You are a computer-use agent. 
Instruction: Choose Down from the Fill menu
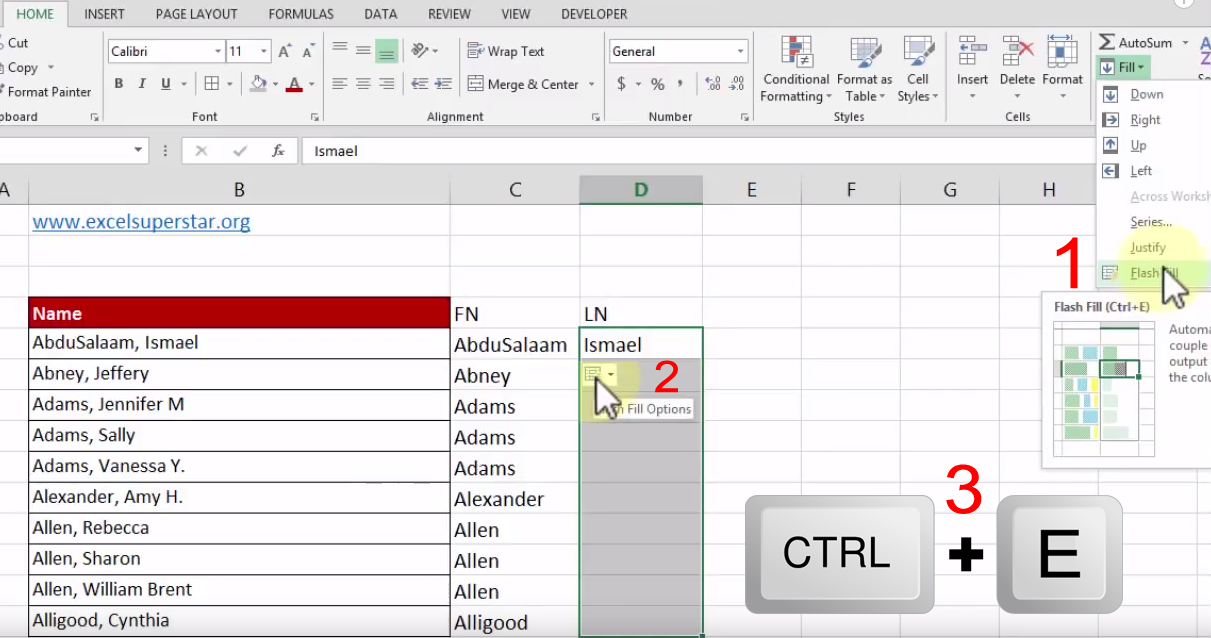(1147, 94)
